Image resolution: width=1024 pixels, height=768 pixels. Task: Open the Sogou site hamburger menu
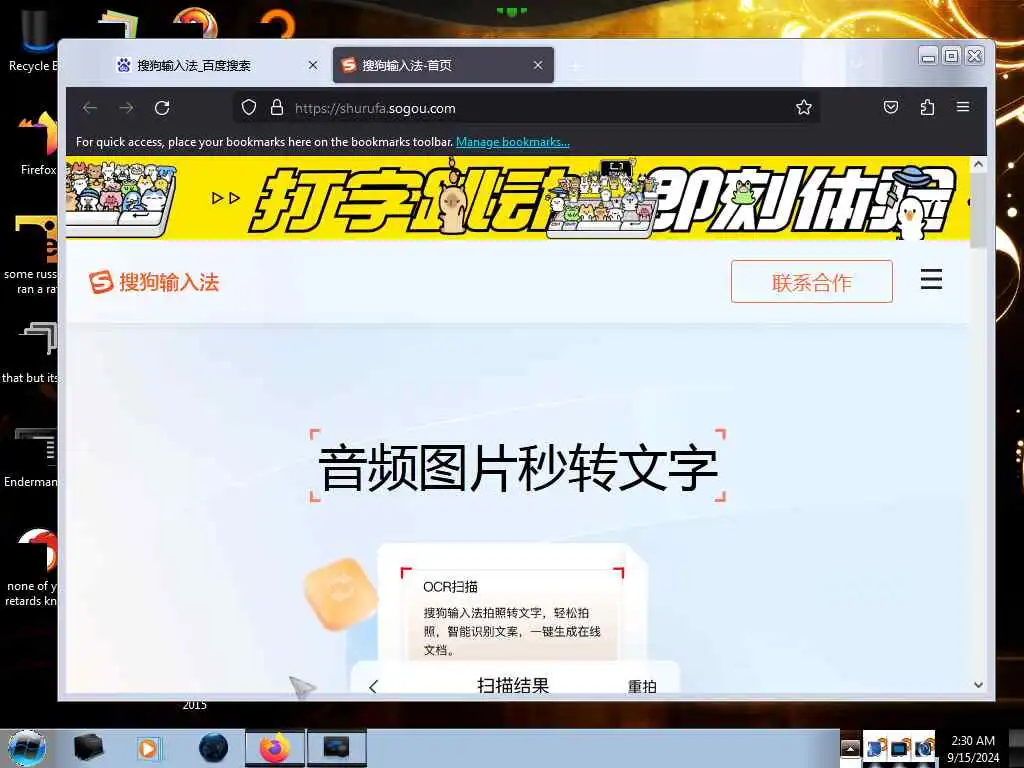pyautogui.click(x=931, y=279)
